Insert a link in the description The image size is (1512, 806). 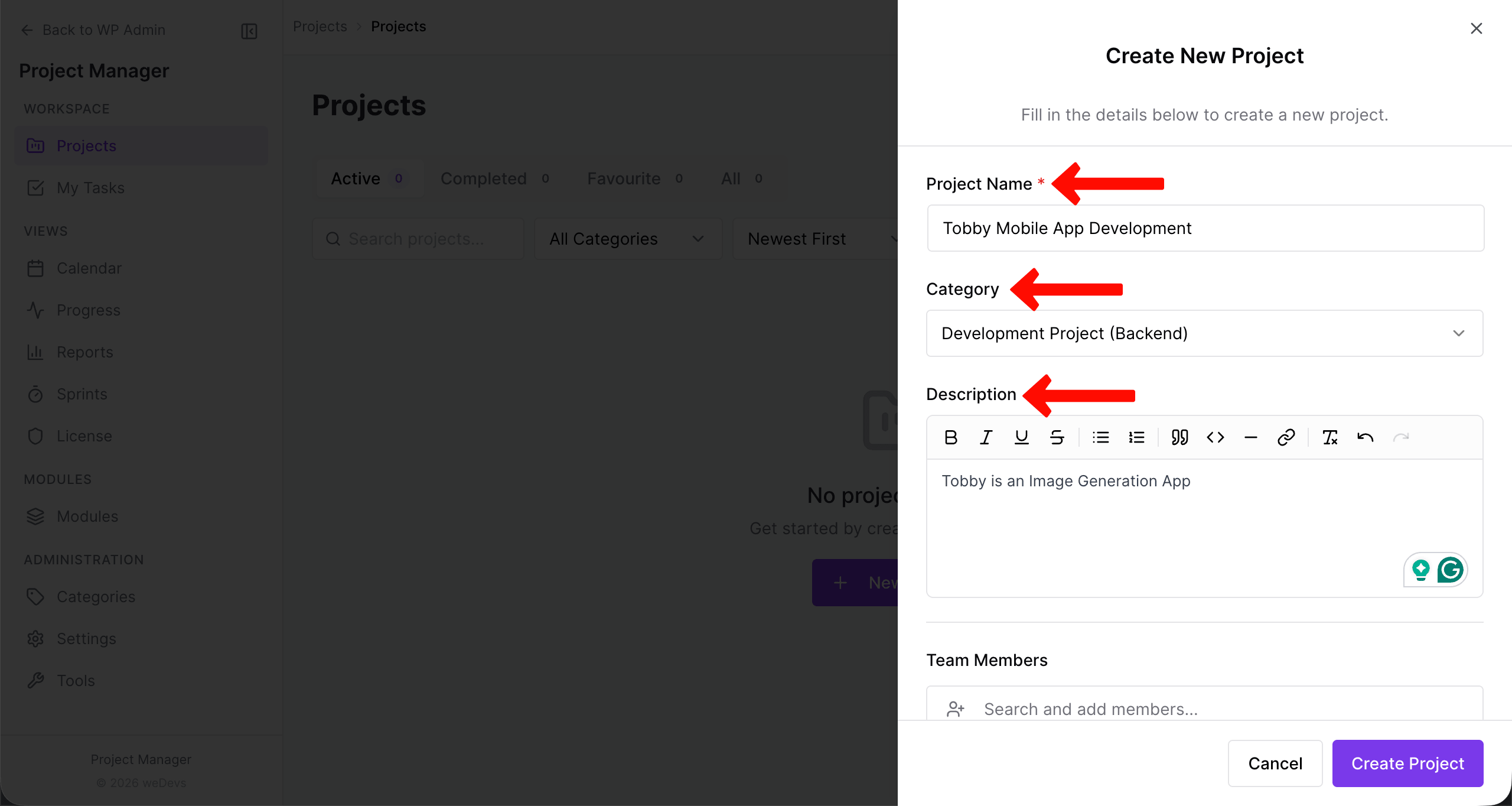(1286, 437)
